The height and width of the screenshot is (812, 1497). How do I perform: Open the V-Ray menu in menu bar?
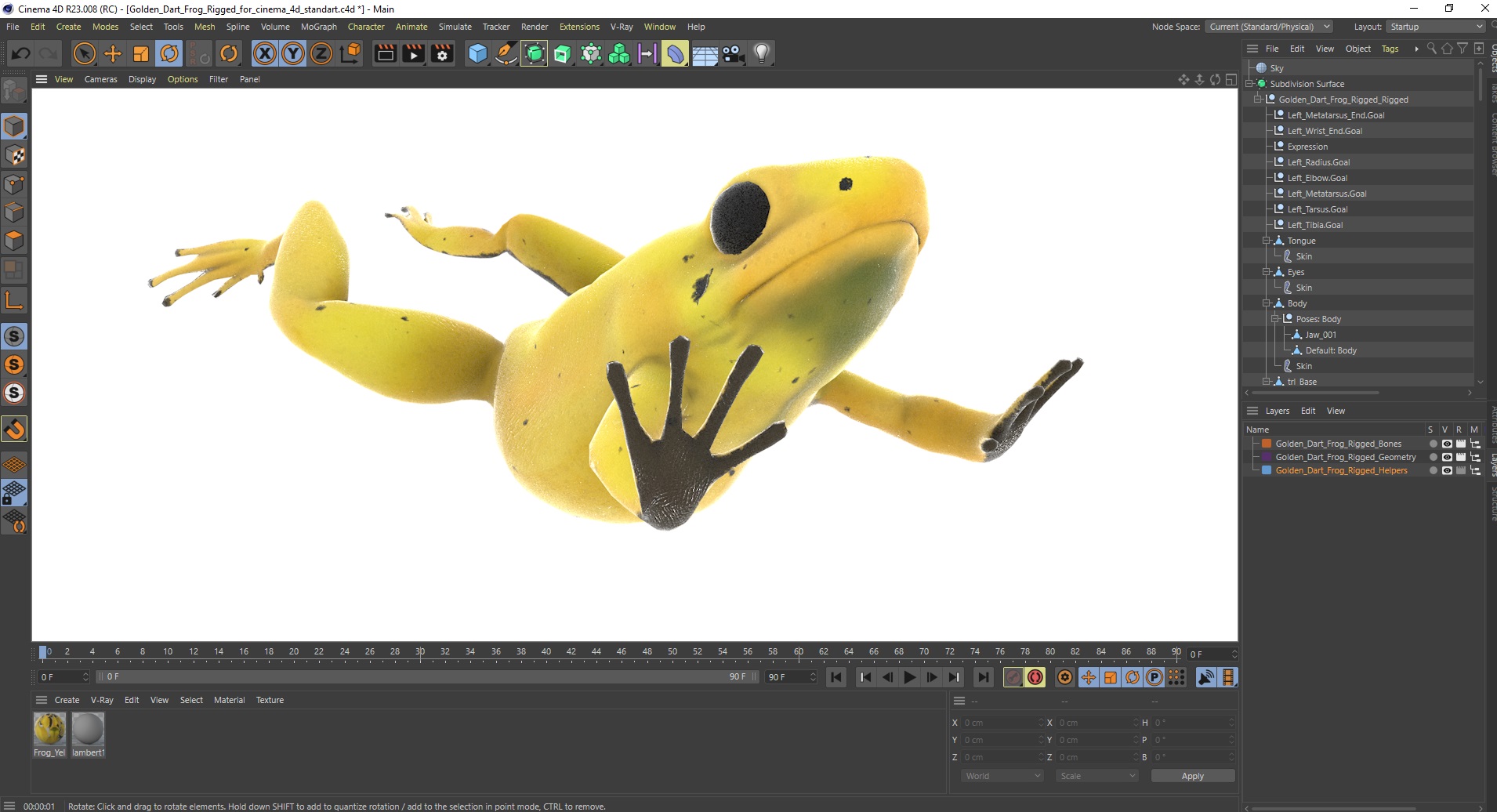622,27
